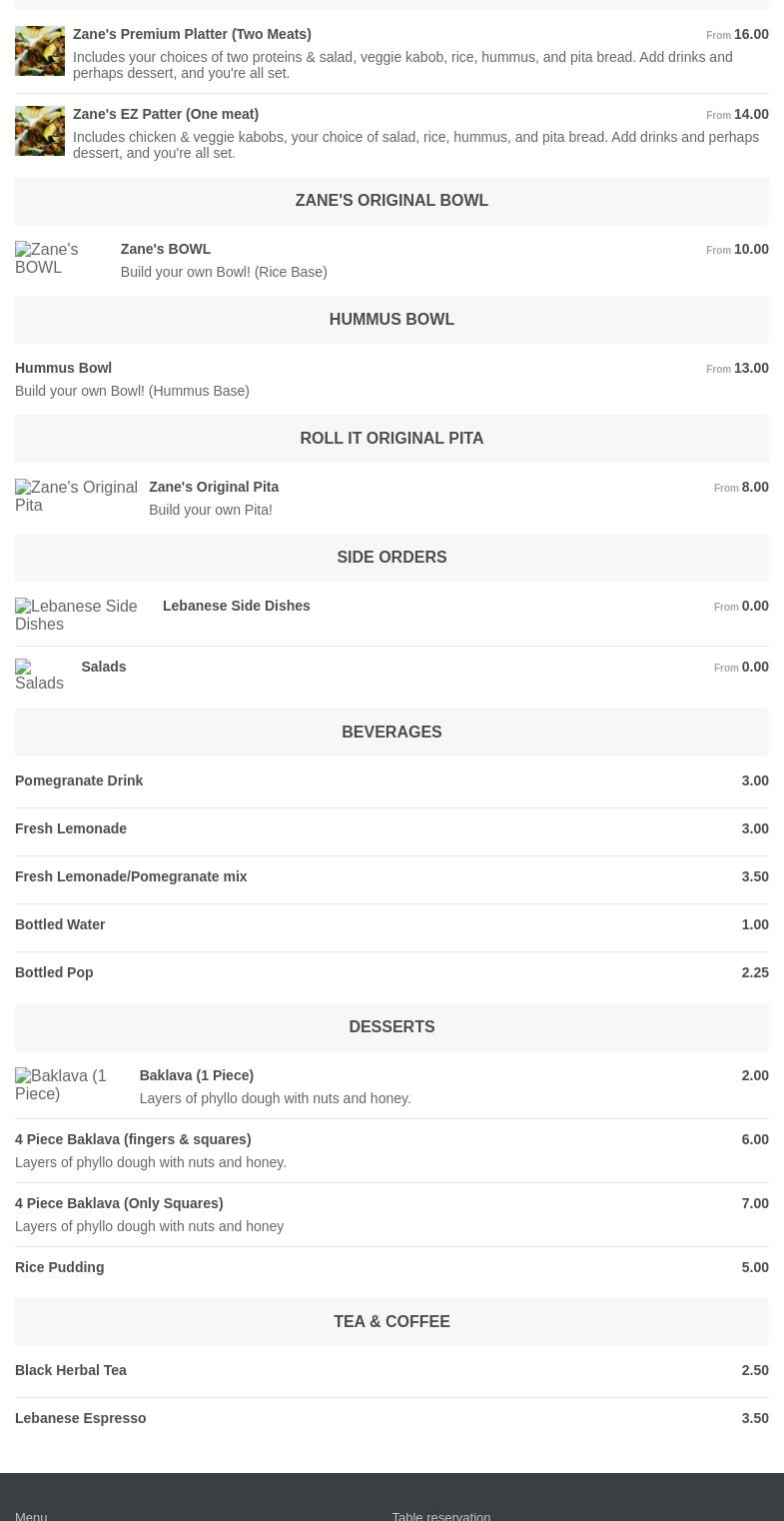
Task: Click the Baklava (1 Piece) image
Action: (70, 1084)
